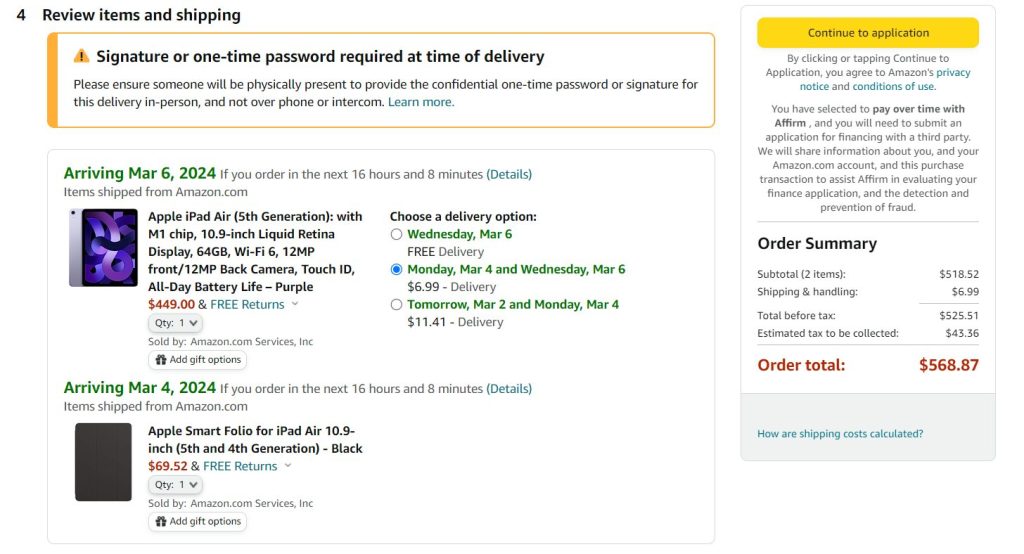Click the purple iPad Air product thumbnail
Viewport: 1024px width, 554px height.
[x=103, y=248]
